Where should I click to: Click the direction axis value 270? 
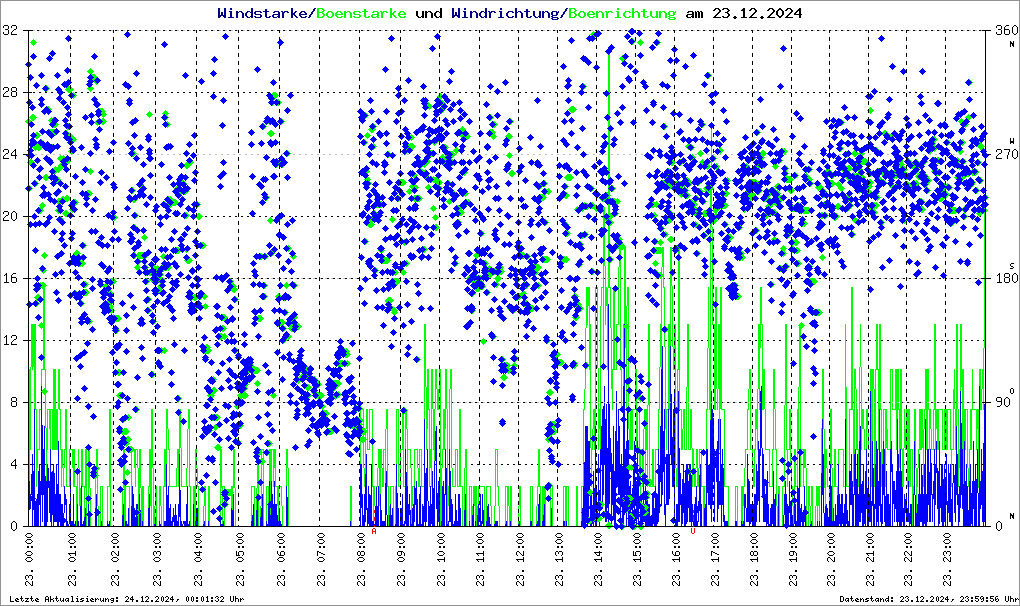click(1006, 155)
